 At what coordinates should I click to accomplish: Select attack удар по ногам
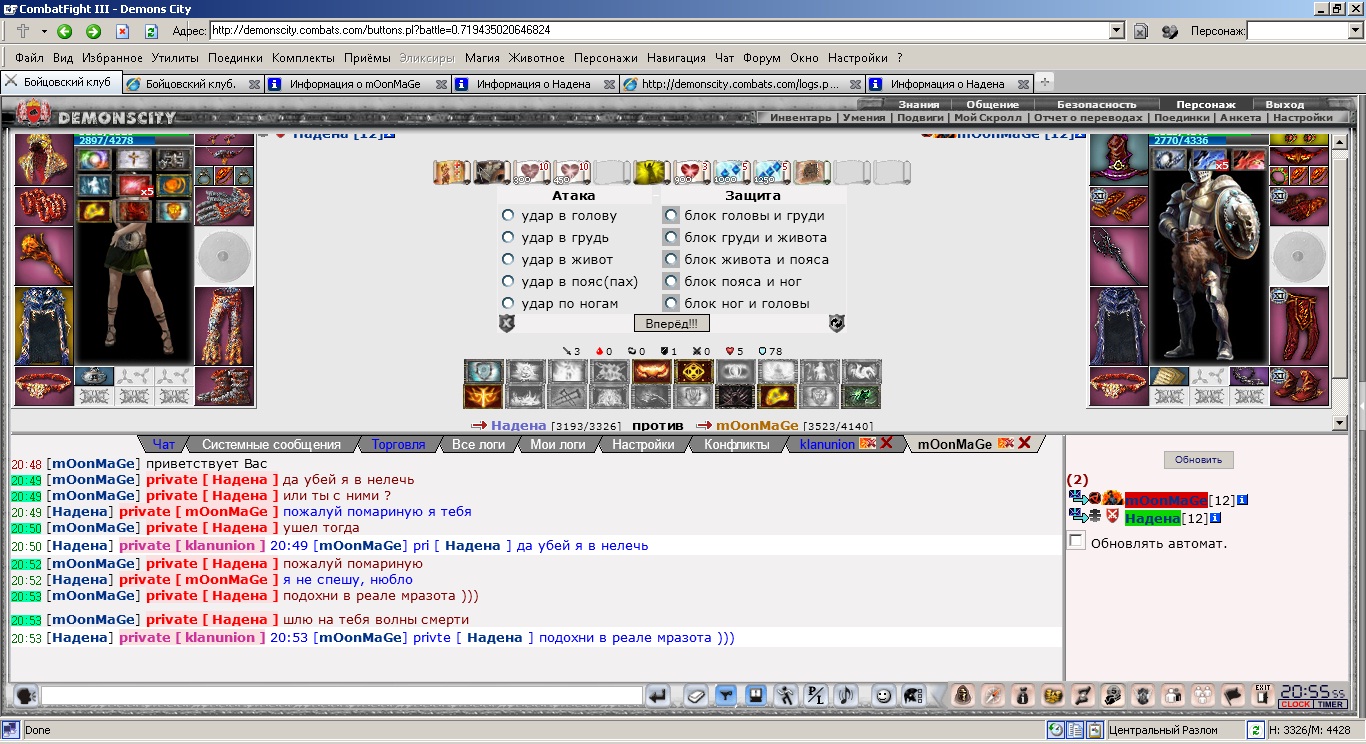click(507, 303)
